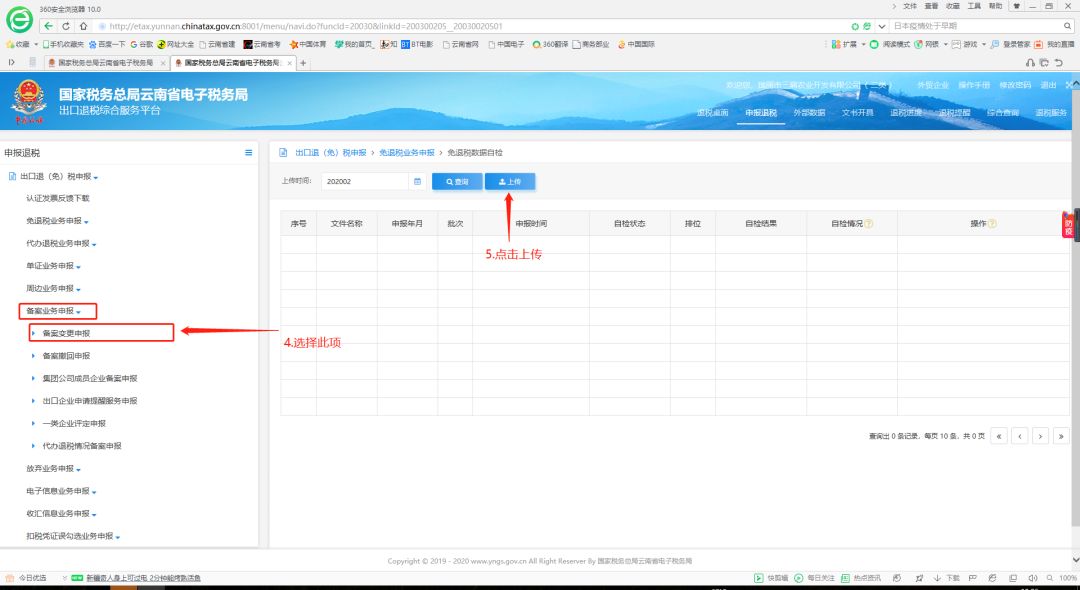Select 备案撤回申报 item
This screenshot has width=1080, height=590.
(66, 356)
